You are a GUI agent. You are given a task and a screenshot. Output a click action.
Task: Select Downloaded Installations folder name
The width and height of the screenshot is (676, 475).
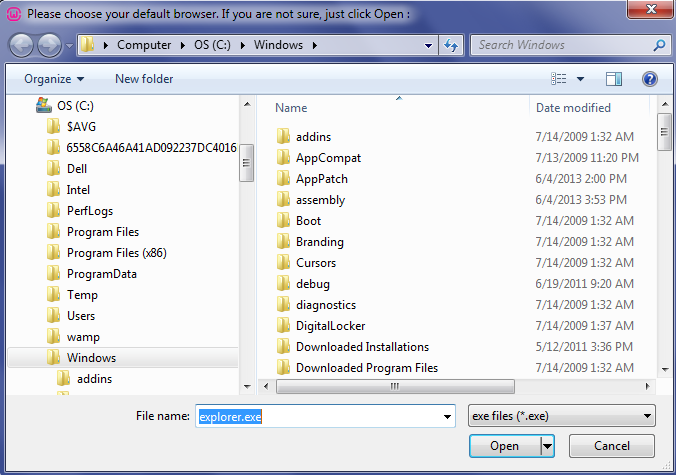362,347
